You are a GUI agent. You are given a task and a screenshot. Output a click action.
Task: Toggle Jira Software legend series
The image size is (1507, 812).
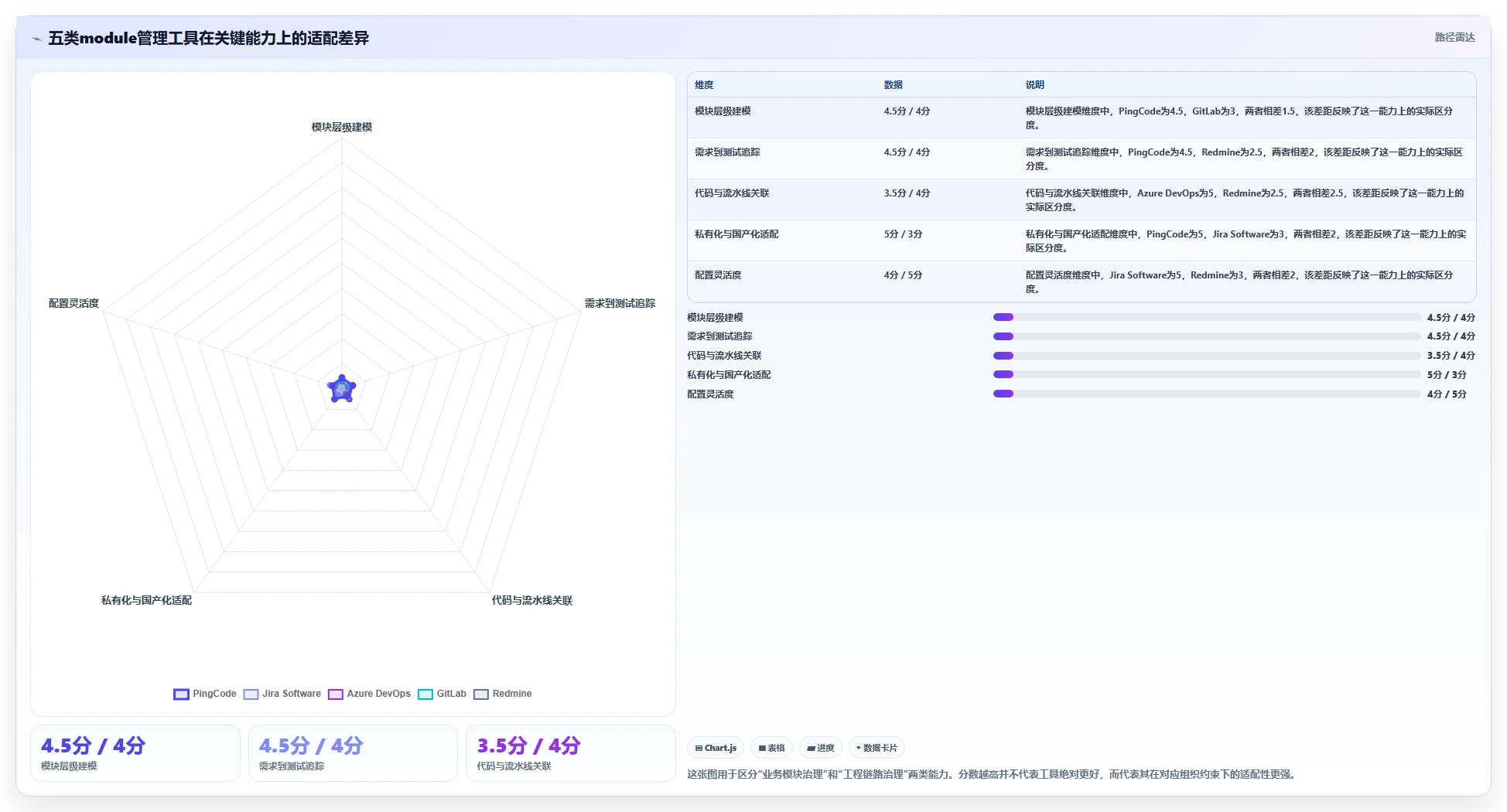282,694
